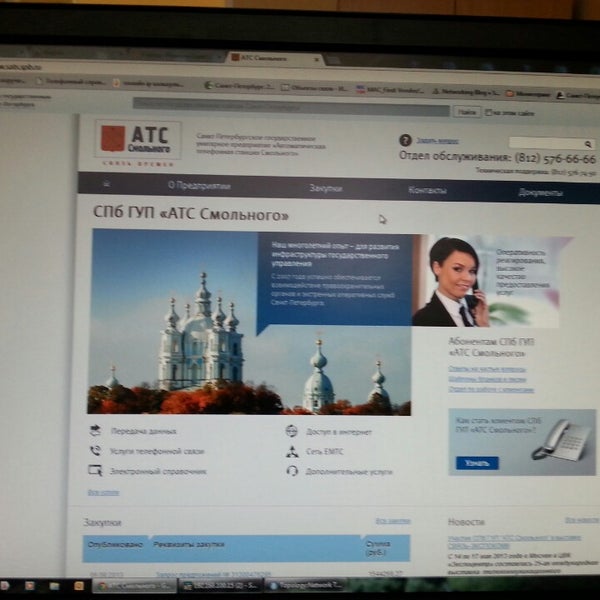This screenshot has height=600, width=600.
Task: Click the ATC Смольного logo
Action: (x=138, y=139)
